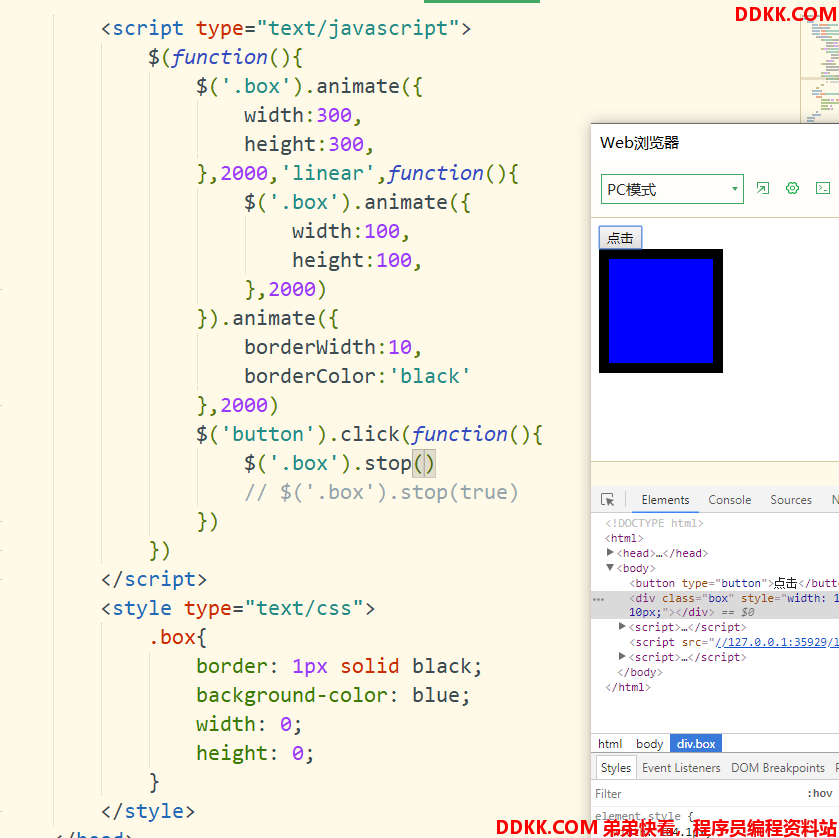The width and height of the screenshot is (839, 838).
Task: Select the <!DOCTYPE html> row
Action: [654, 523]
